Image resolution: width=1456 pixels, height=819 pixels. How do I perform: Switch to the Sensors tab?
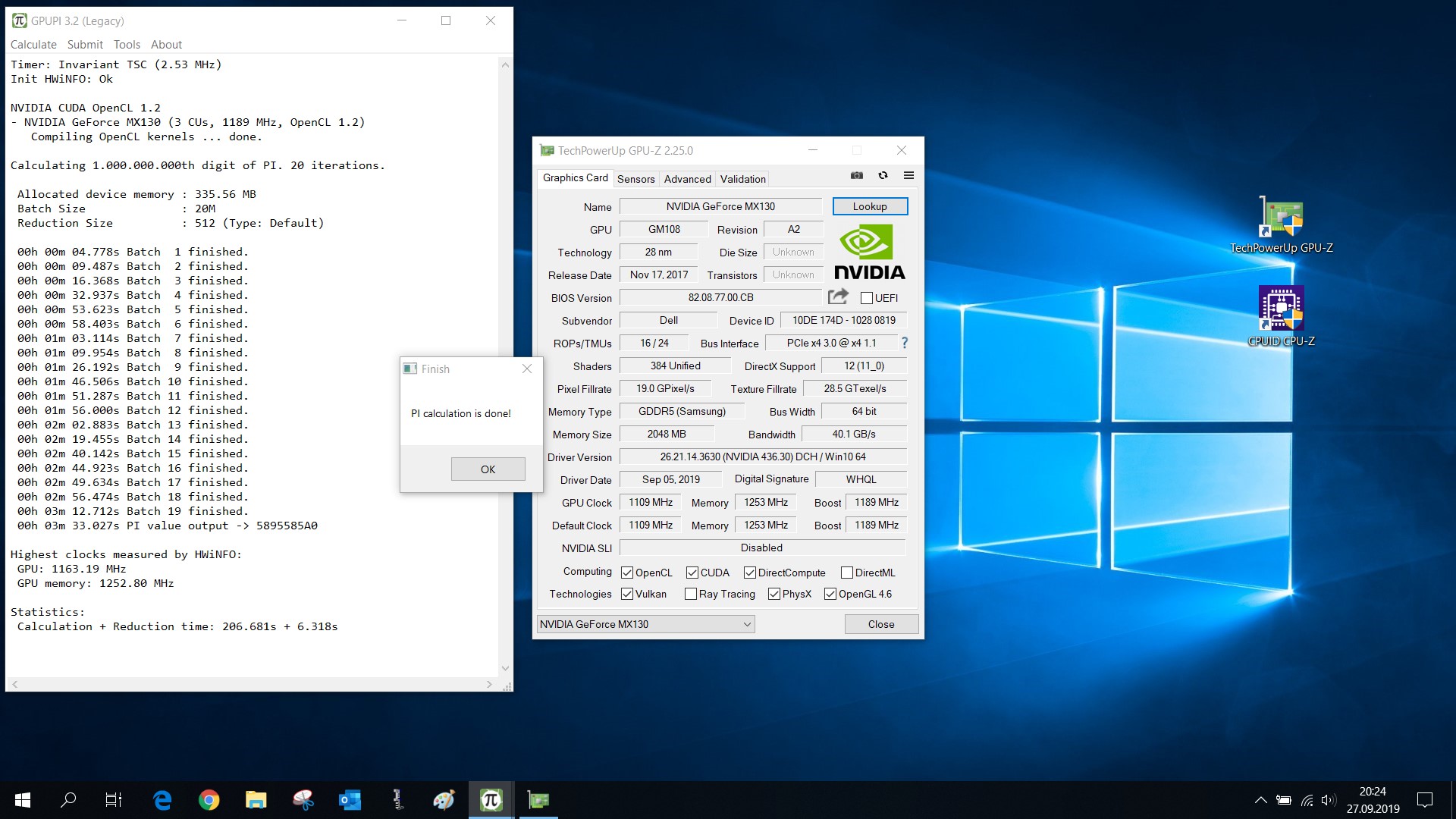[635, 179]
